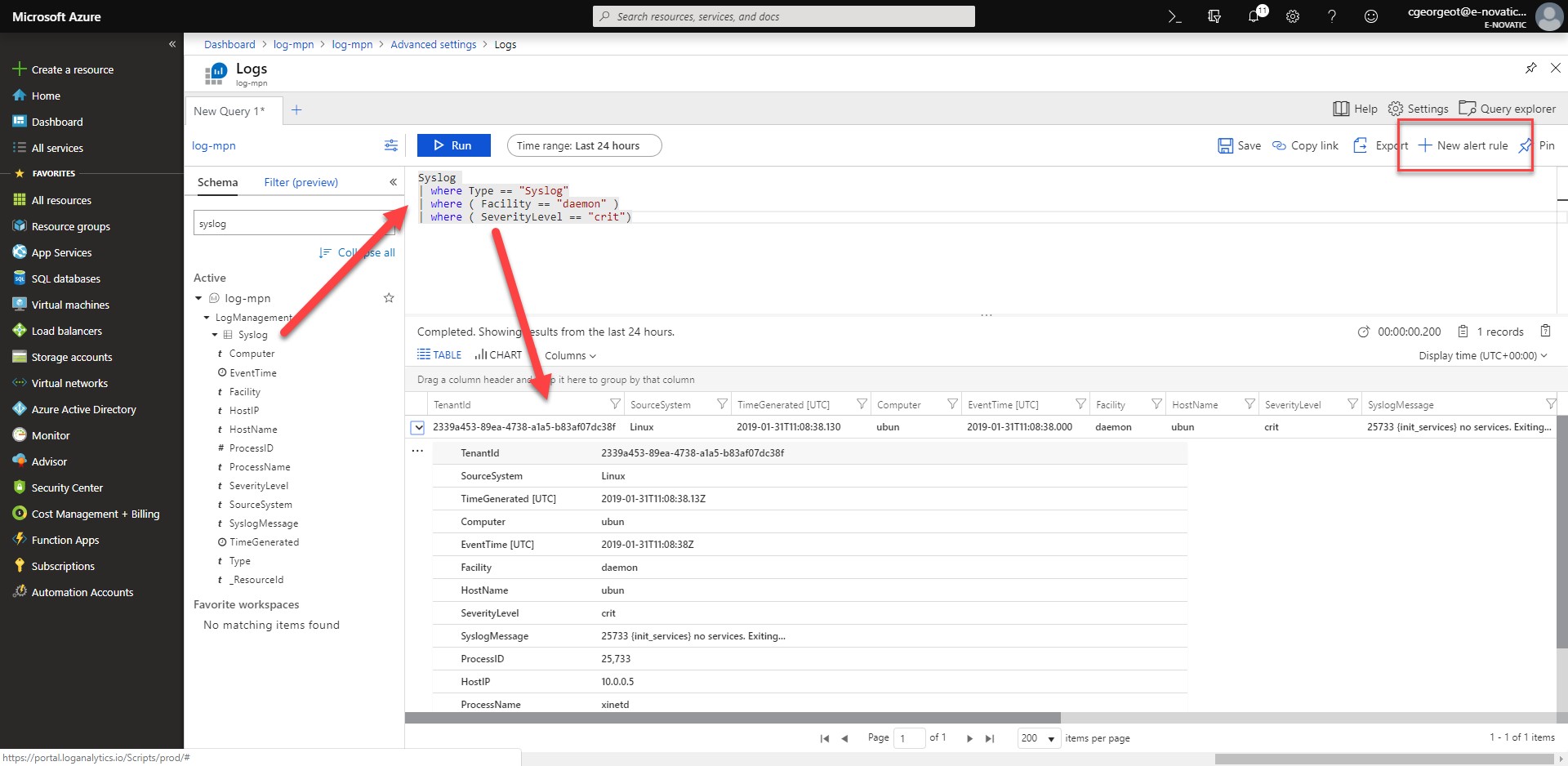Click Collapse all in schema

coord(357,252)
